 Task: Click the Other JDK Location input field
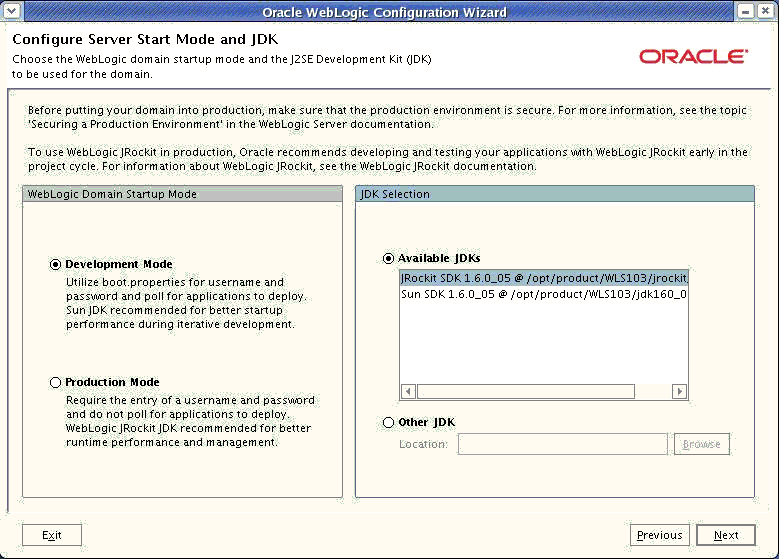(x=562, y=444)
